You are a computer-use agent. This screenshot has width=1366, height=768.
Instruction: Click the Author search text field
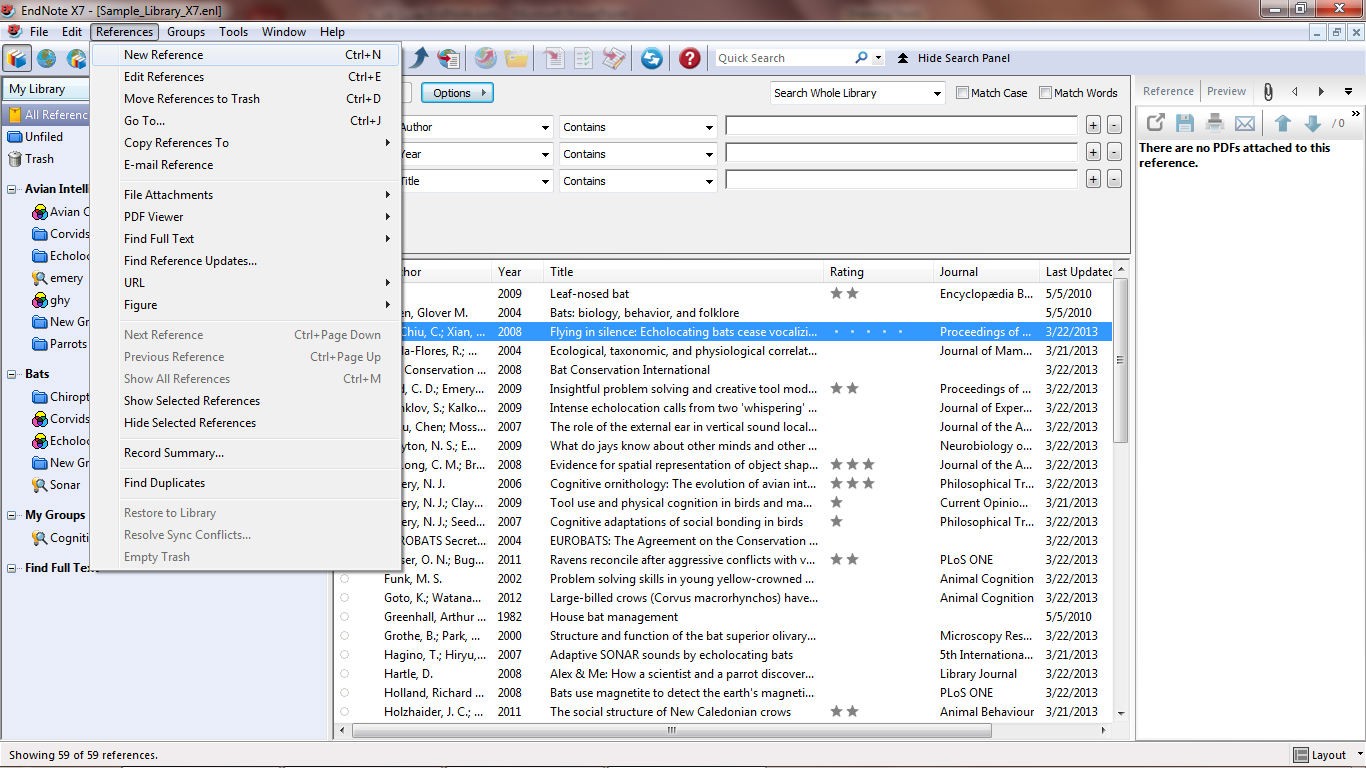(901, 126)
